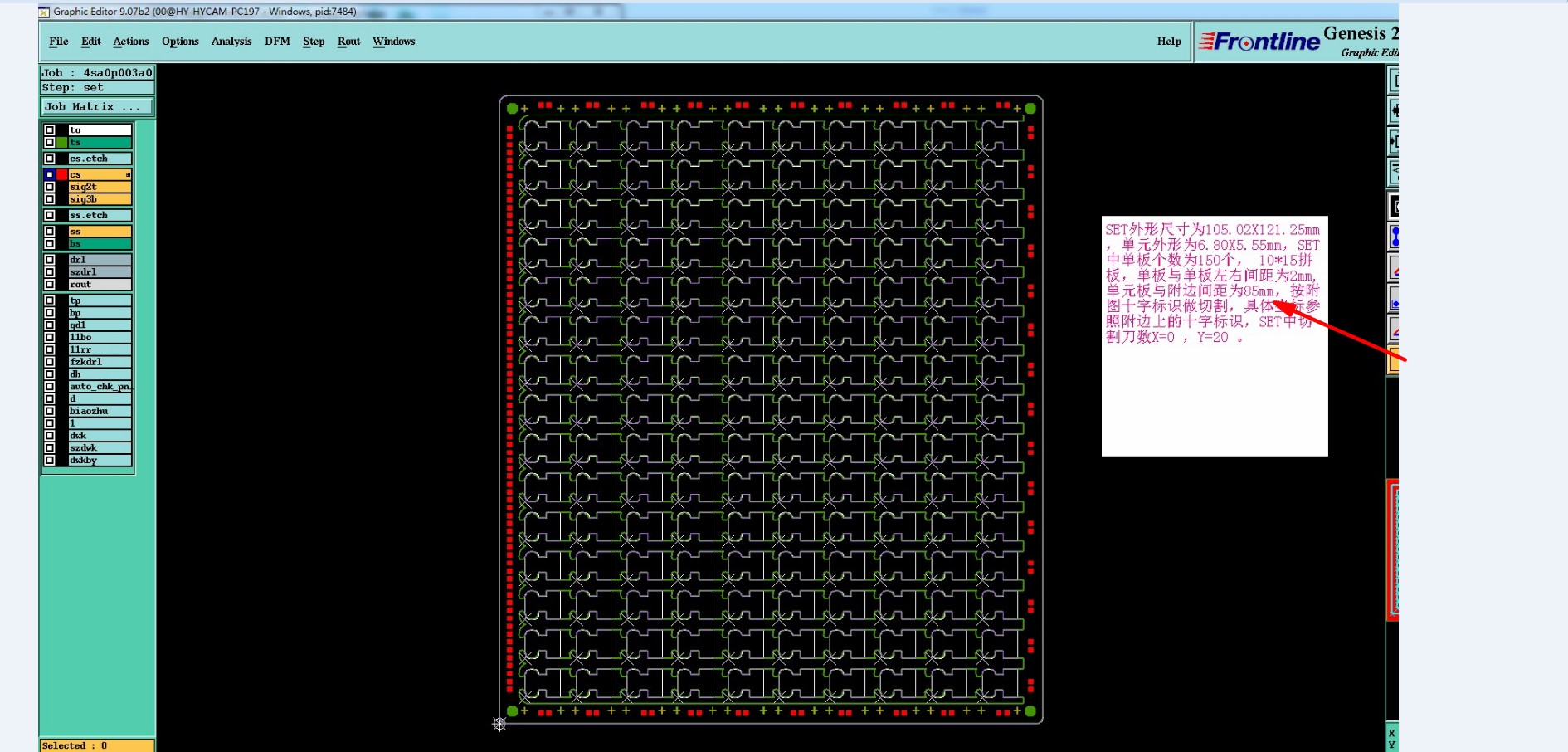Select layer name 'fzkdrl'
This screenshot has height=752, width=1568.
pyautogui.click(x=100, y=362)
